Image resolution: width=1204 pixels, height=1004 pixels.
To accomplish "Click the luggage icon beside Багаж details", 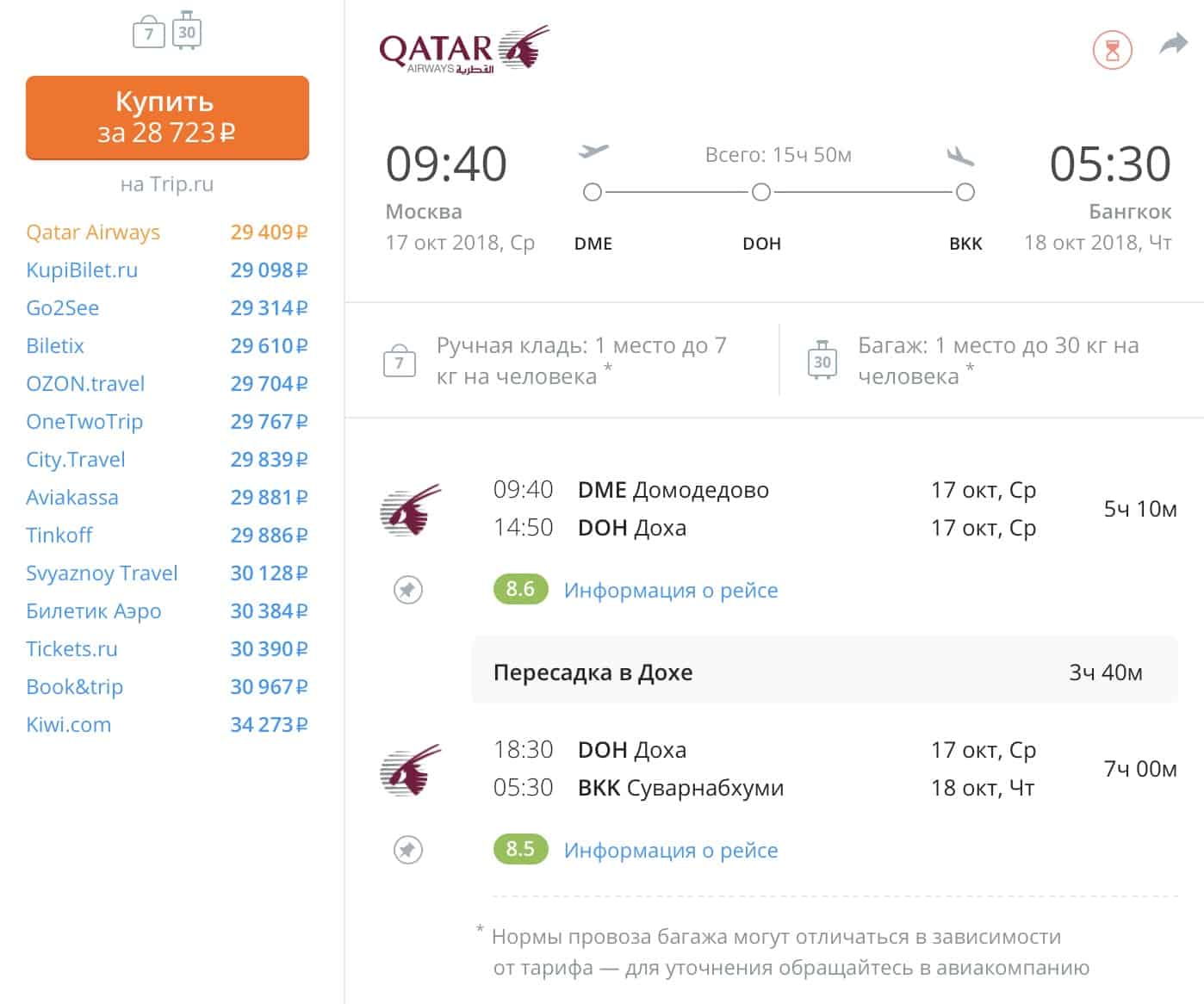I will tap(822, 362).
